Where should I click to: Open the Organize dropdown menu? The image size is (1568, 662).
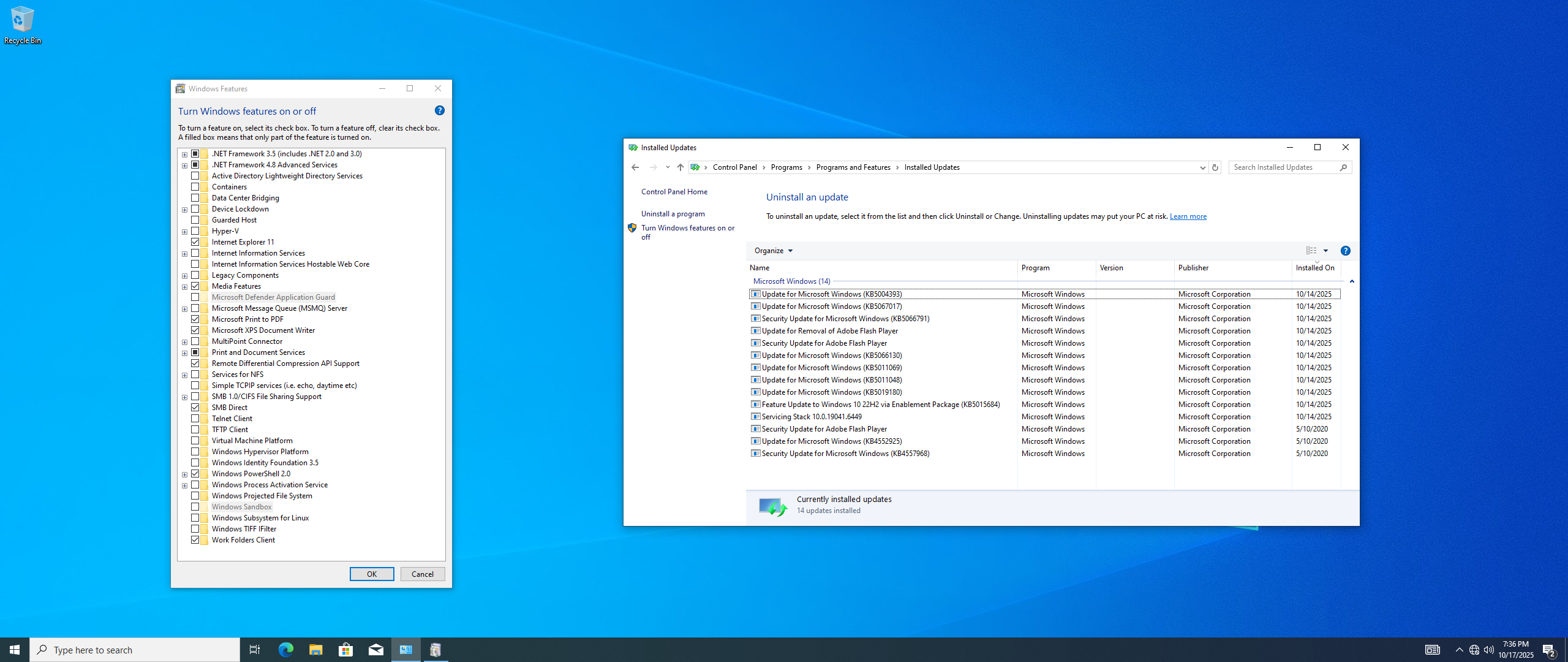[x=773, y=251]
